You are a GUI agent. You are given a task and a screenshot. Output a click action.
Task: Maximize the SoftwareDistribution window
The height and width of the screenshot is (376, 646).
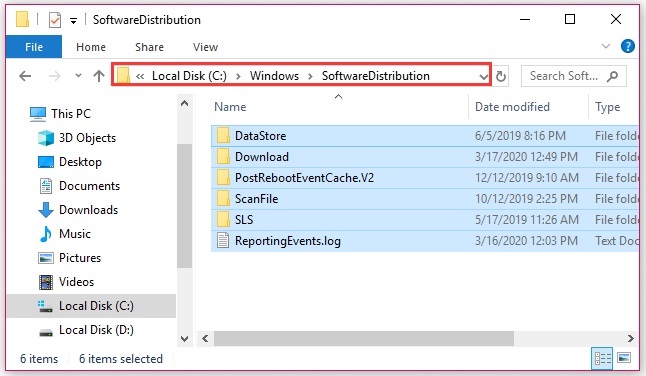pyautogui.click(x=570, y=19)
